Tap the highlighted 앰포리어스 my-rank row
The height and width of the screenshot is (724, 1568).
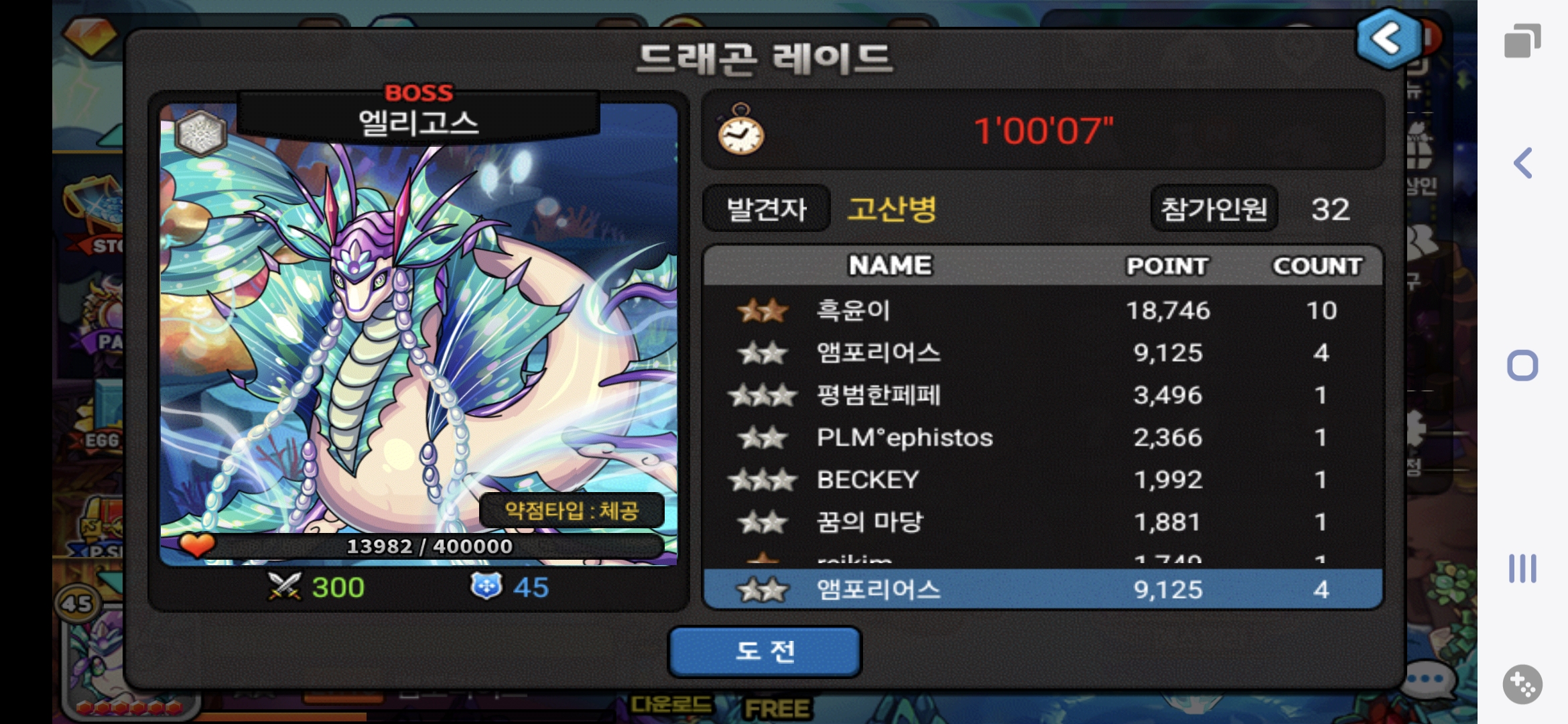[1043, 589]
